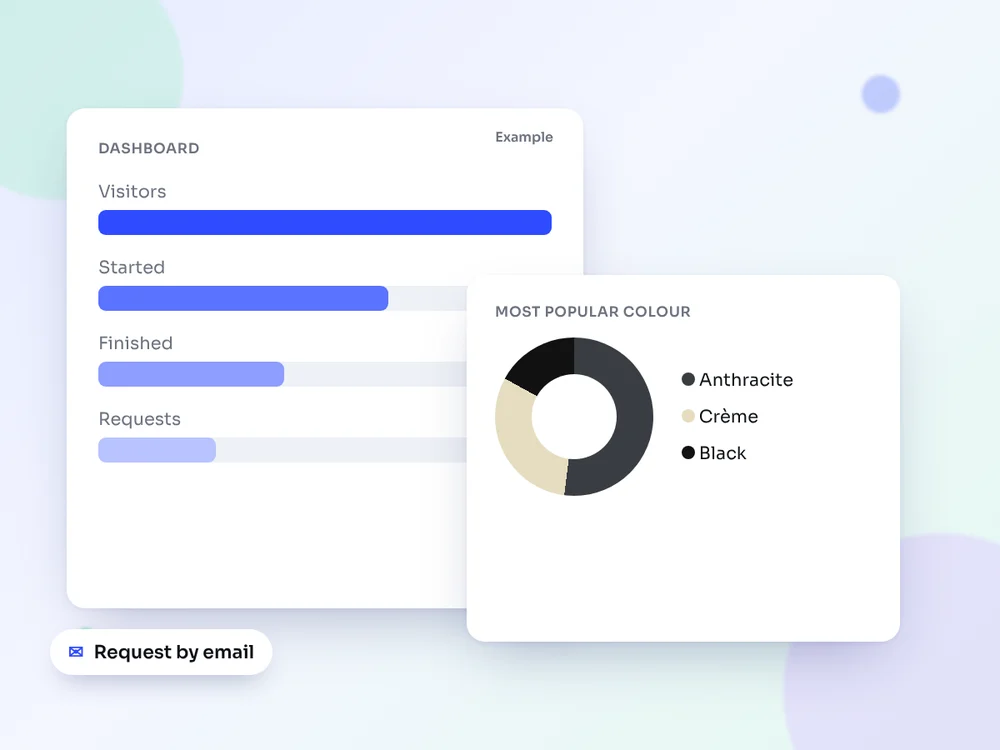Click the Anthracite legend text
Viewport: 1000px width, 750px height.
[746, 379]
